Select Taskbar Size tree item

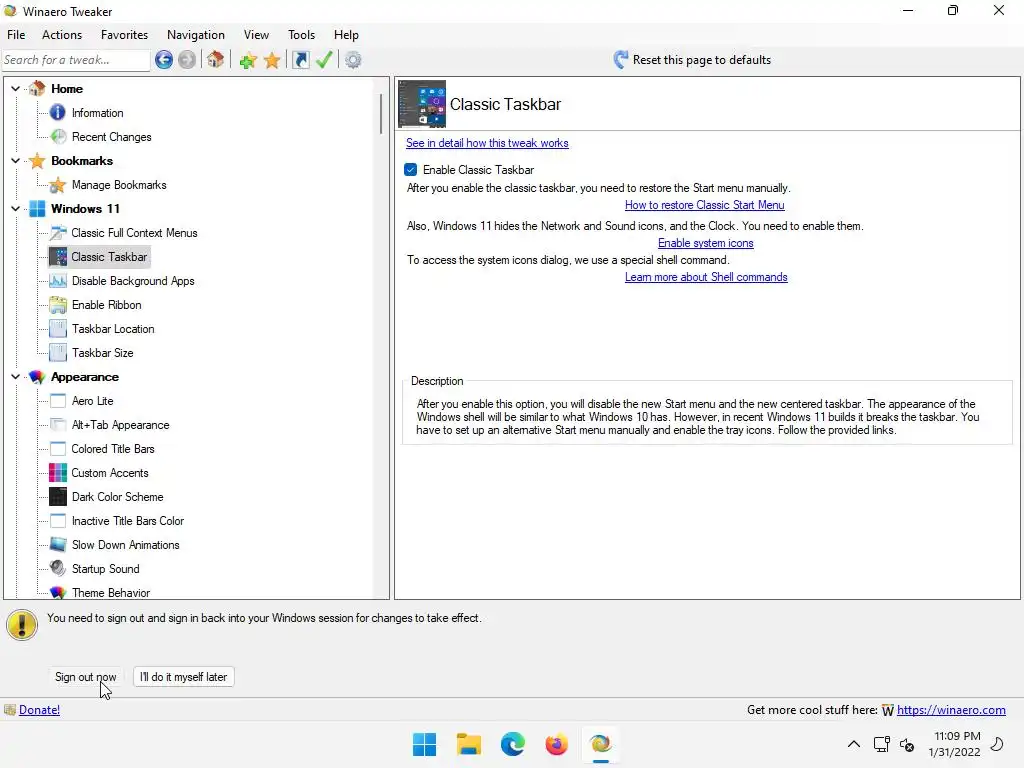pyautogui.click(x=103, y=353)
